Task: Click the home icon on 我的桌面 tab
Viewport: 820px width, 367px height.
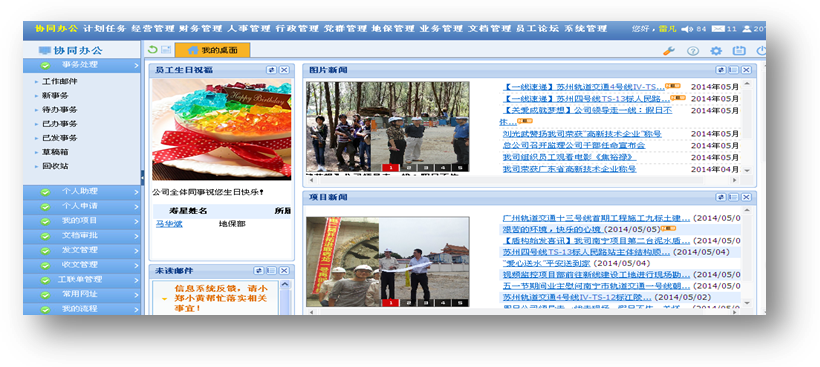Action: (193, 50)
